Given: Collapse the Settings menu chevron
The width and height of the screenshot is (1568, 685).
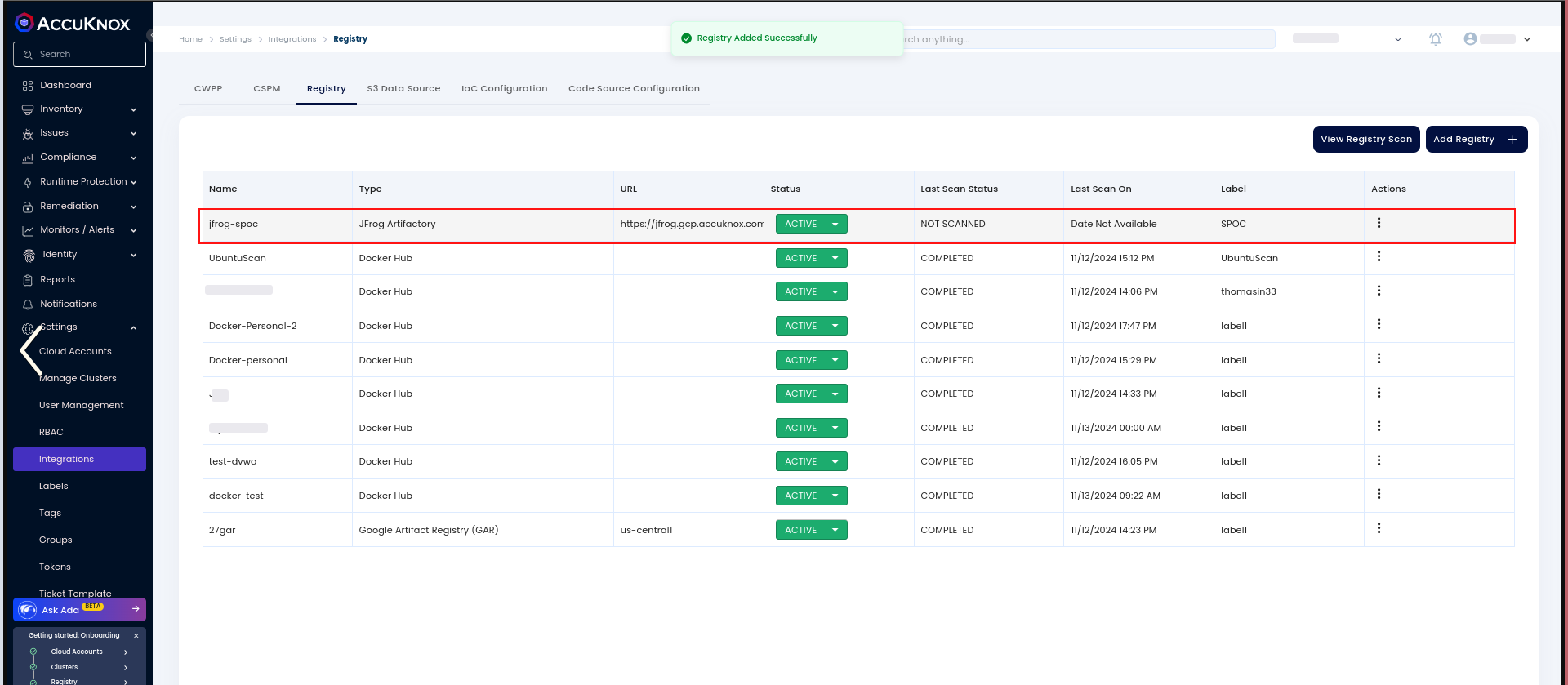Looking at the screenshot, I should (133, 328).
